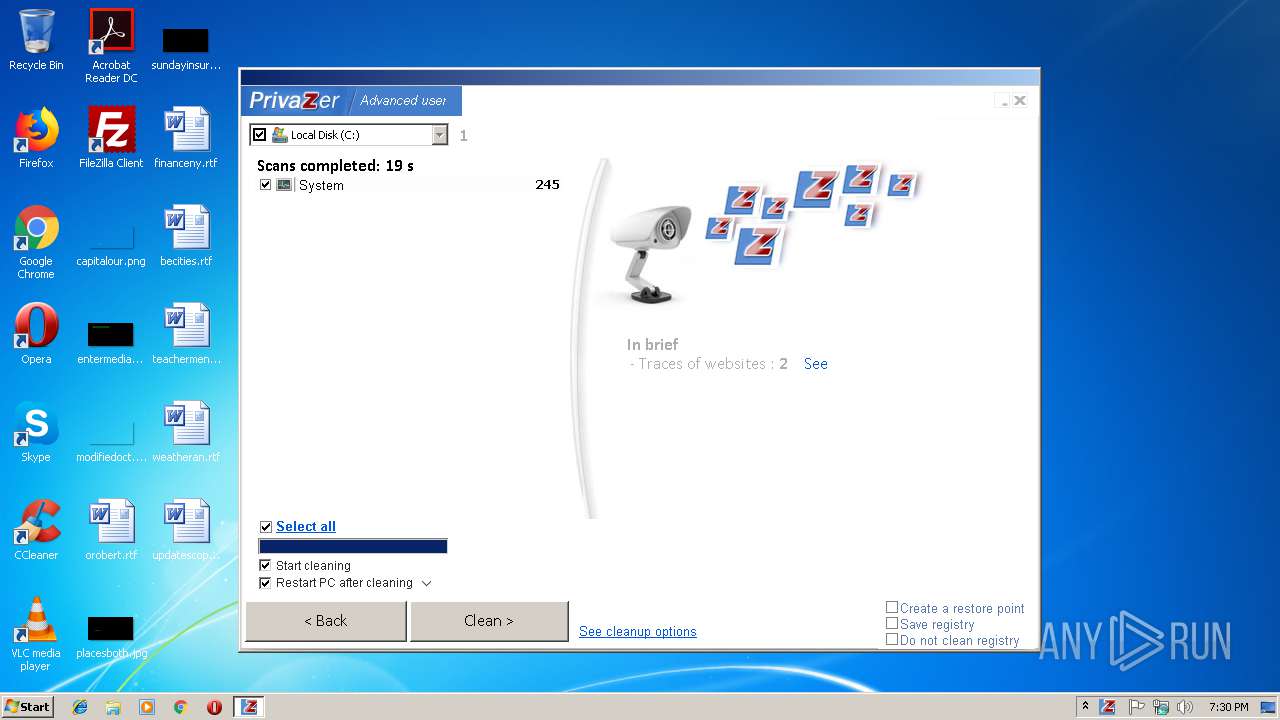Open Windows Explorer folder in taskbar

[113, 707]
